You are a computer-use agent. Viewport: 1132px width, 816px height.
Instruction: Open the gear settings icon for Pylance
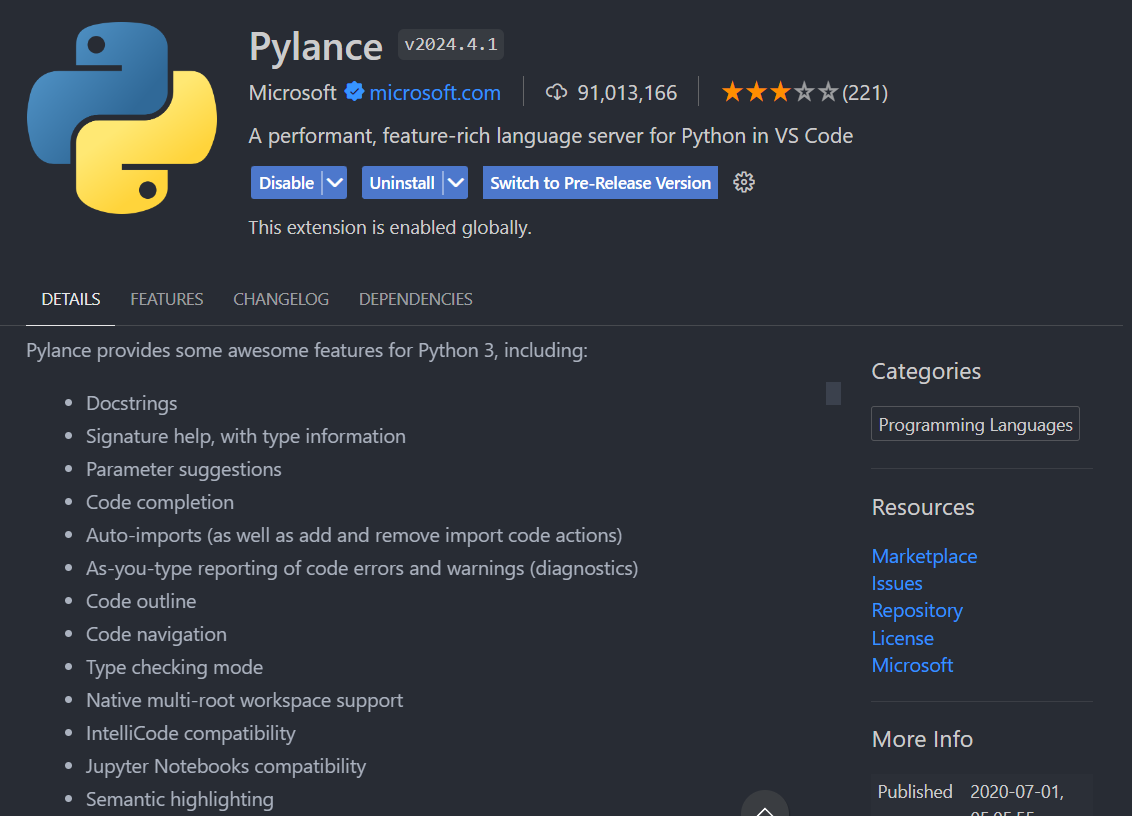click(743, 182)
